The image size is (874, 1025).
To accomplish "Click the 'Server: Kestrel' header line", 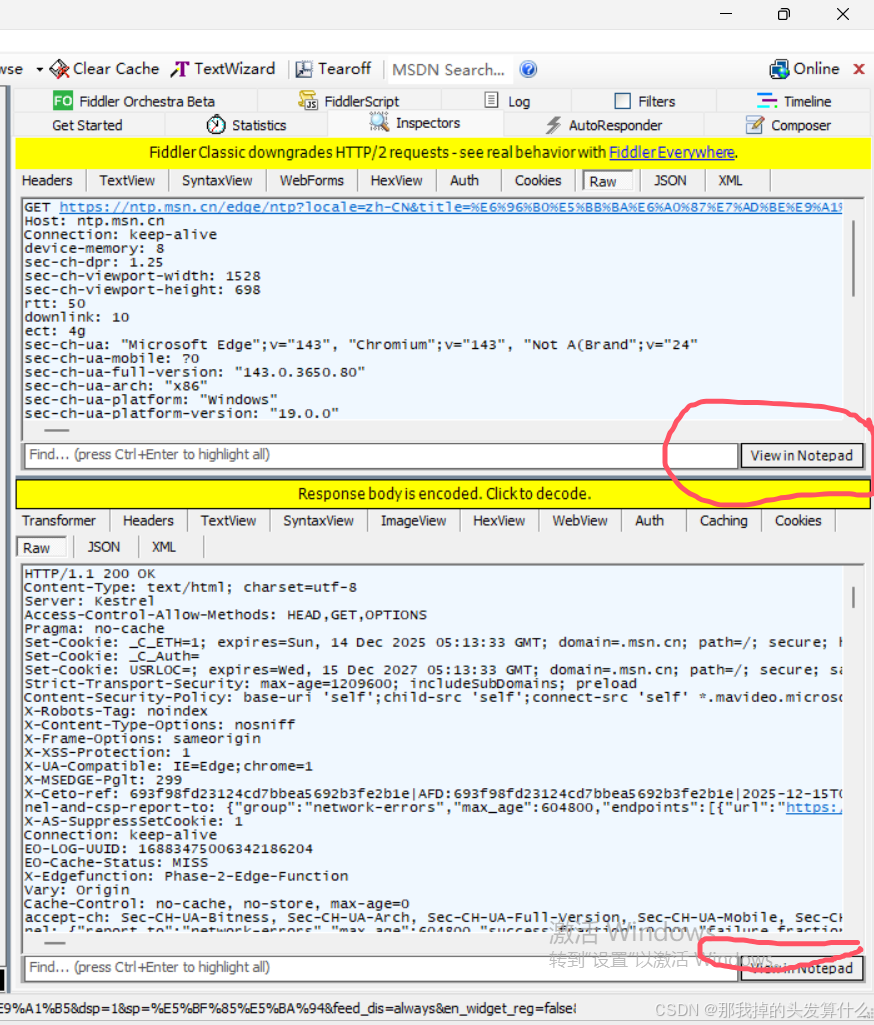I will (90, 601).
